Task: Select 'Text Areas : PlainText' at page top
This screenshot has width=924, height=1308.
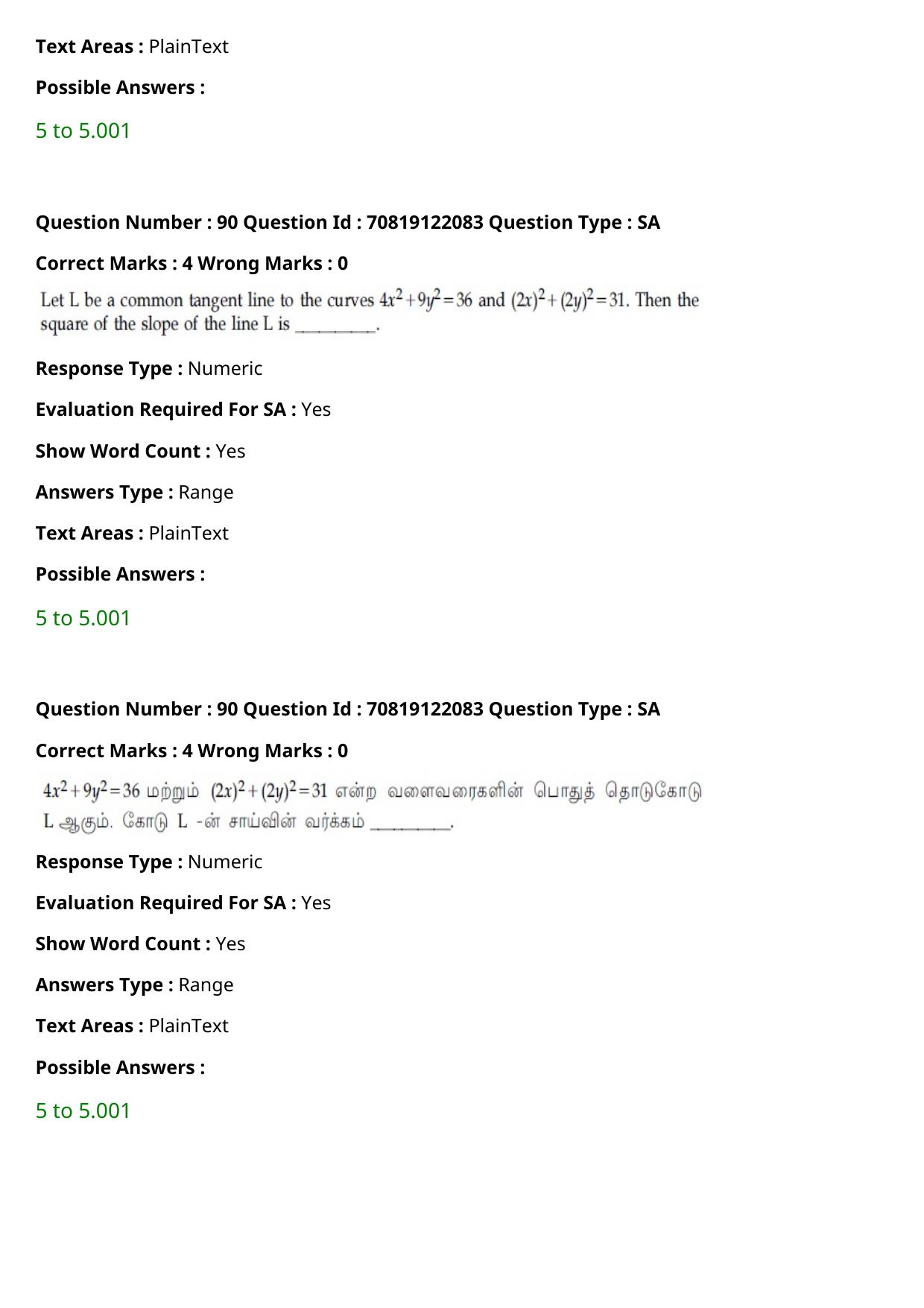Action: click(x=132, y=46)
